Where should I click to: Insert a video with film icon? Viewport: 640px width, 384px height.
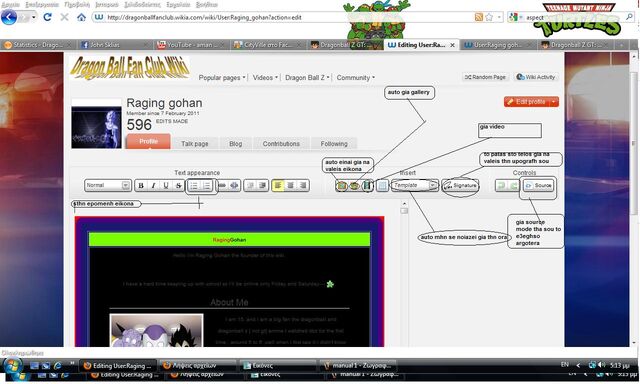click(368, 186)
